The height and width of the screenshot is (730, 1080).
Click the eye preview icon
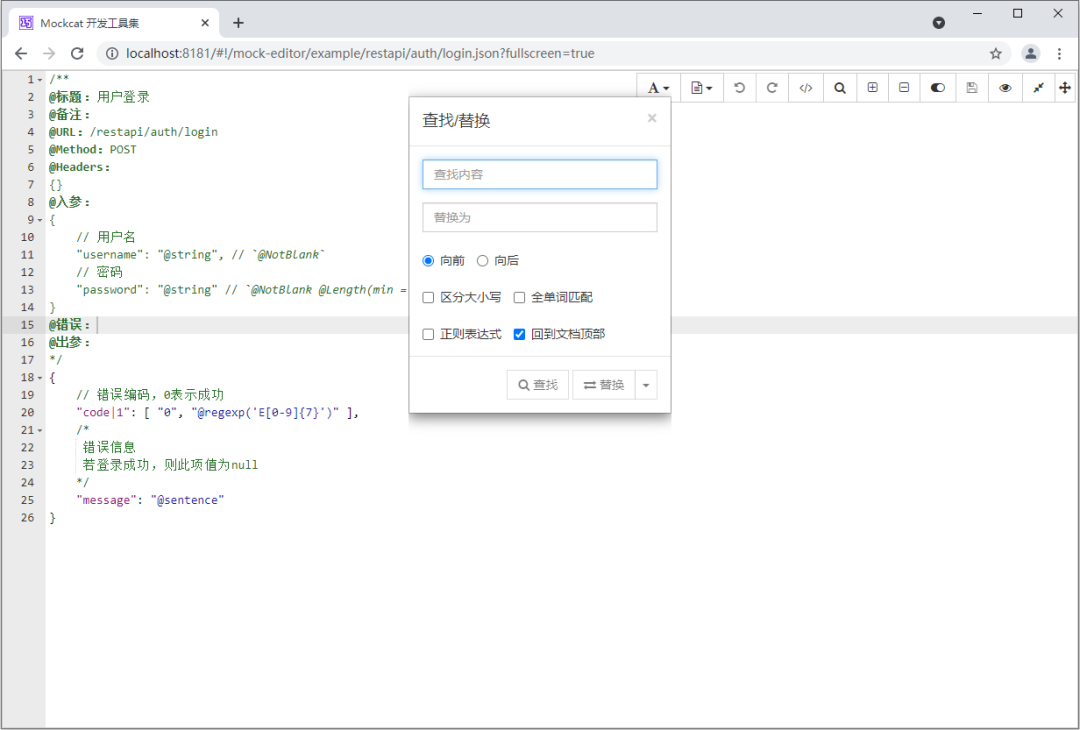click(x=1005, y=88)
